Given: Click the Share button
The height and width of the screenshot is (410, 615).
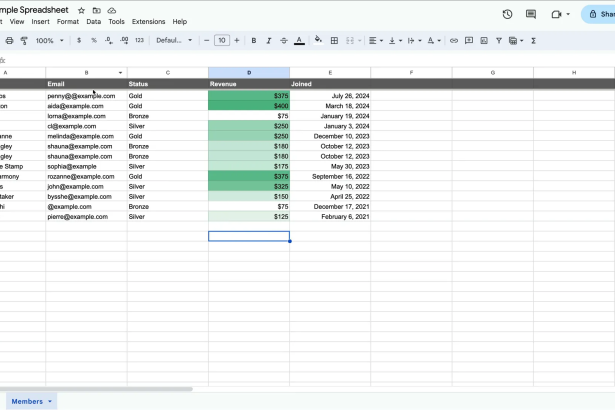Looking at the screenshot, I should point(598,14).
